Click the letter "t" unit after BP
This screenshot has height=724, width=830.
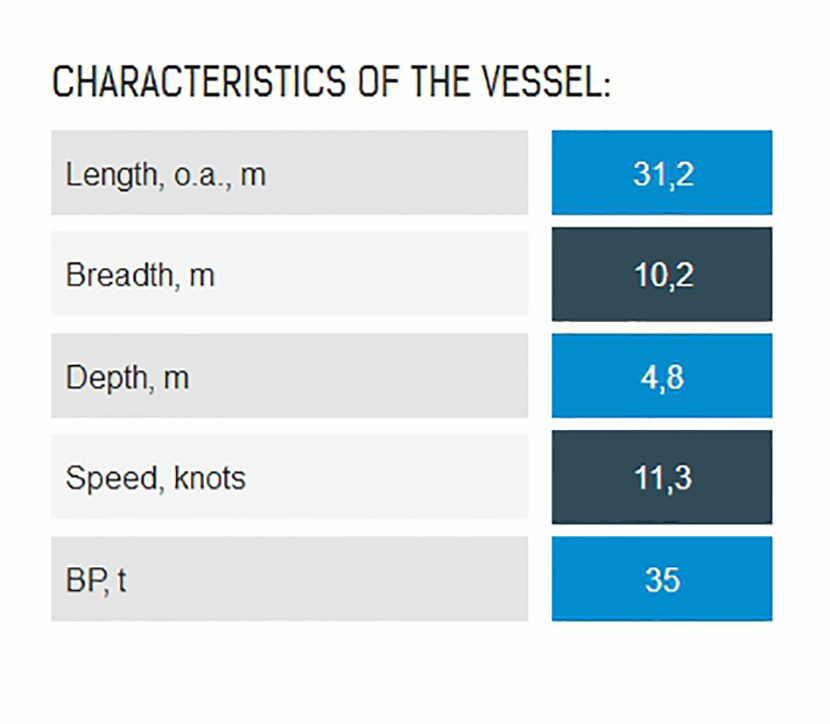click(x=122, y=580)
